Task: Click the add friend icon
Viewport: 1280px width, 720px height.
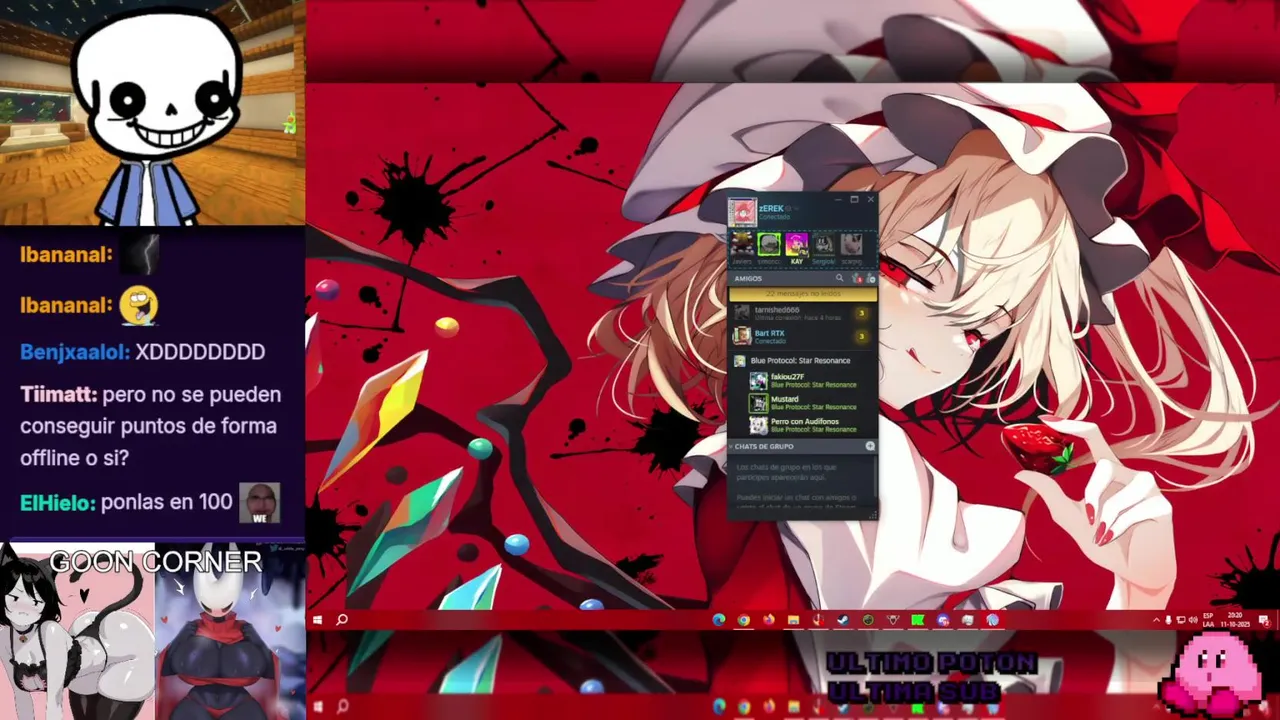Action: pos(870,278)
